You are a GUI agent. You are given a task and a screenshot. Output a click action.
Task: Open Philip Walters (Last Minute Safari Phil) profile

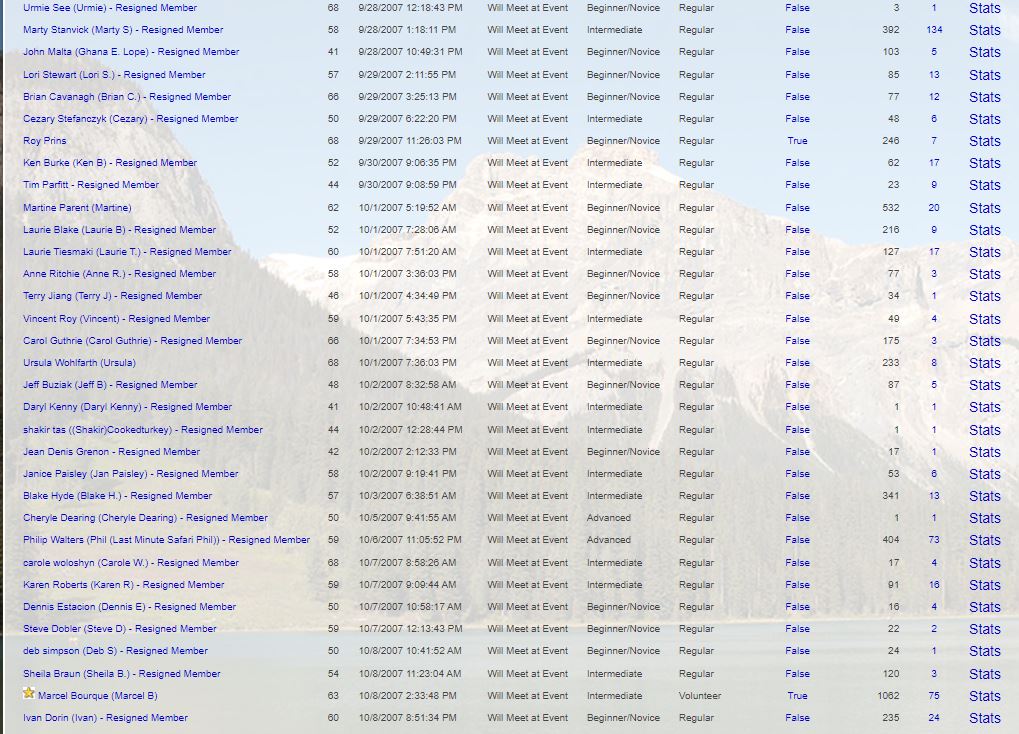pyautogui.click(x=166, y=540)
